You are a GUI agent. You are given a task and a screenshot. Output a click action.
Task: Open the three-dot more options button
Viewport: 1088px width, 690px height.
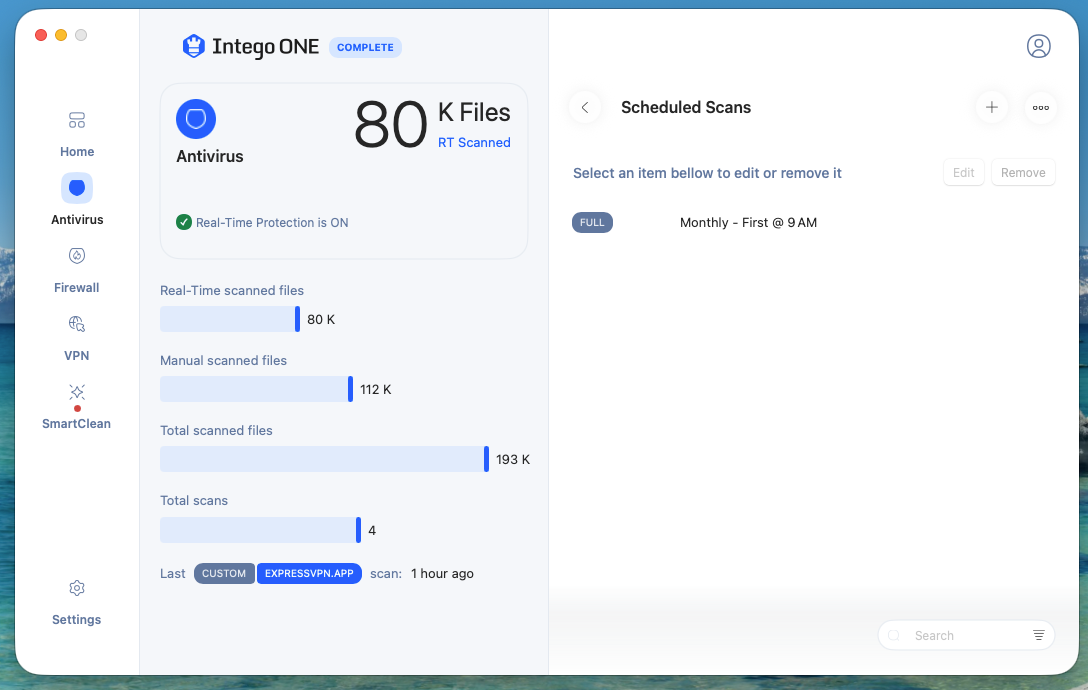tap(1041, 108)
